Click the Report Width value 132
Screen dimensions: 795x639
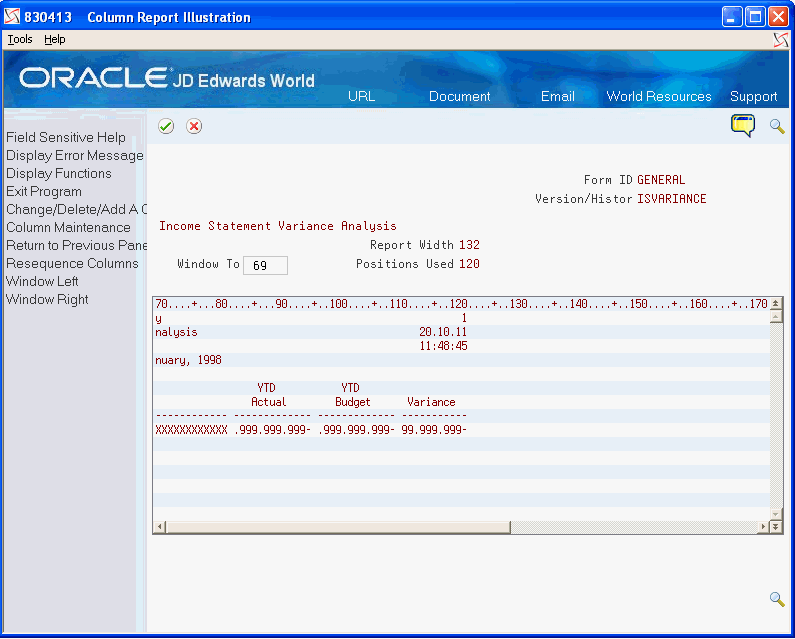[x=469, y=245]
